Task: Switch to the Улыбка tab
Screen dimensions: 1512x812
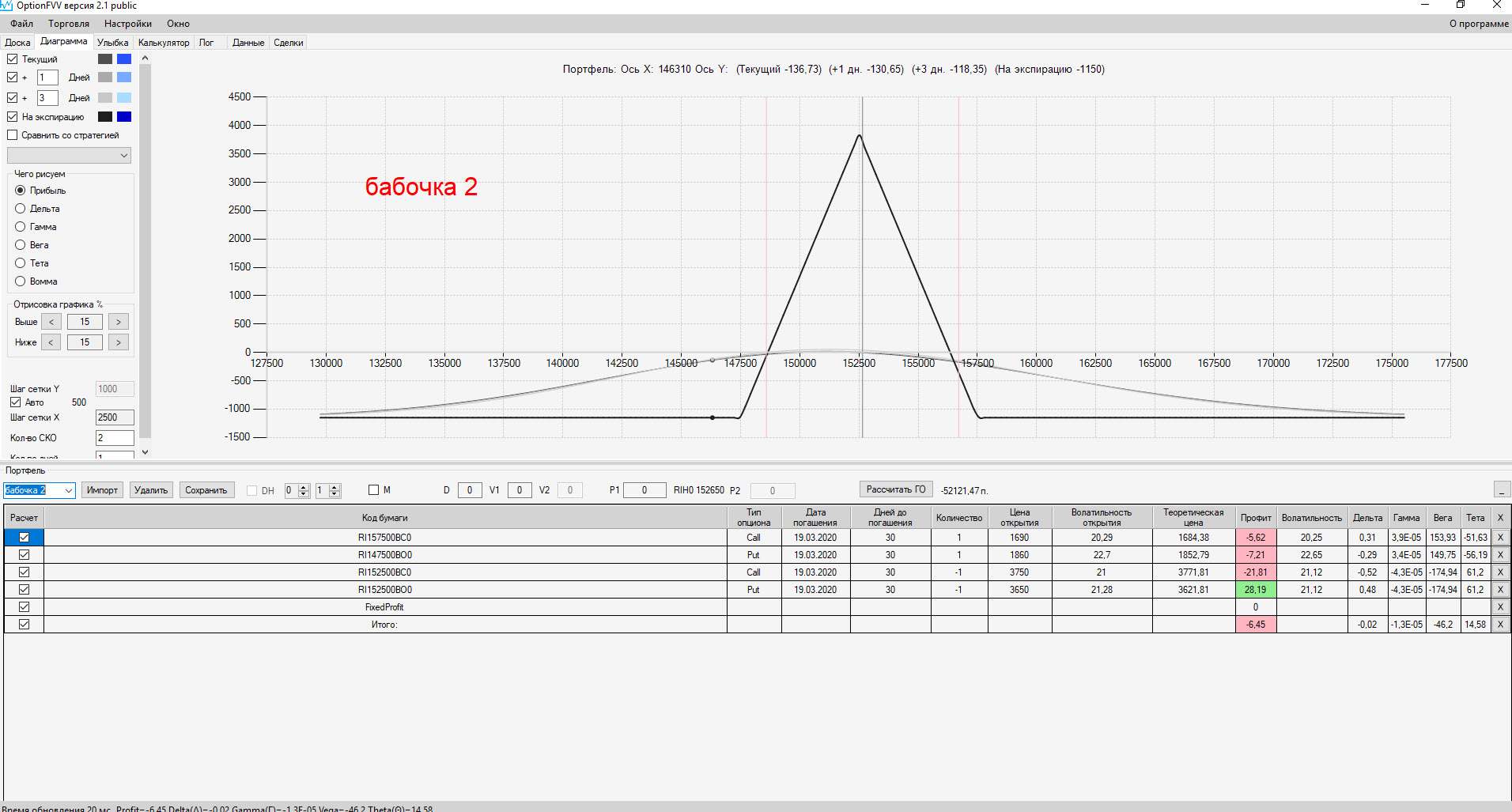Action: 113,43
